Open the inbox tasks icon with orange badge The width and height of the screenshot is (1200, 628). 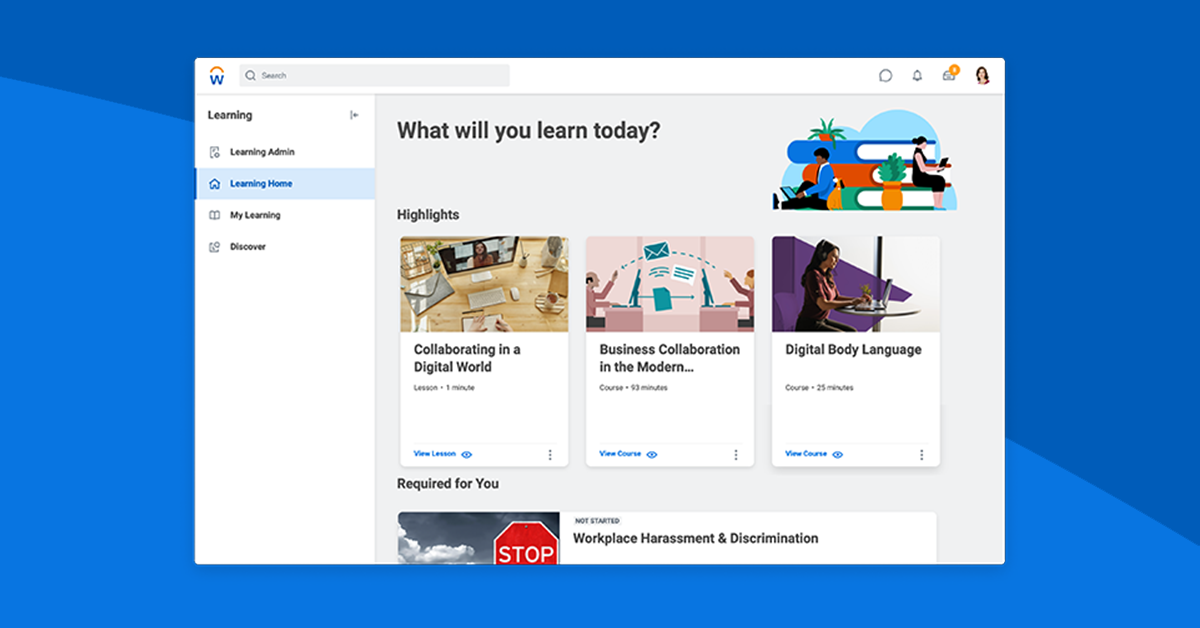coord(948,75)
